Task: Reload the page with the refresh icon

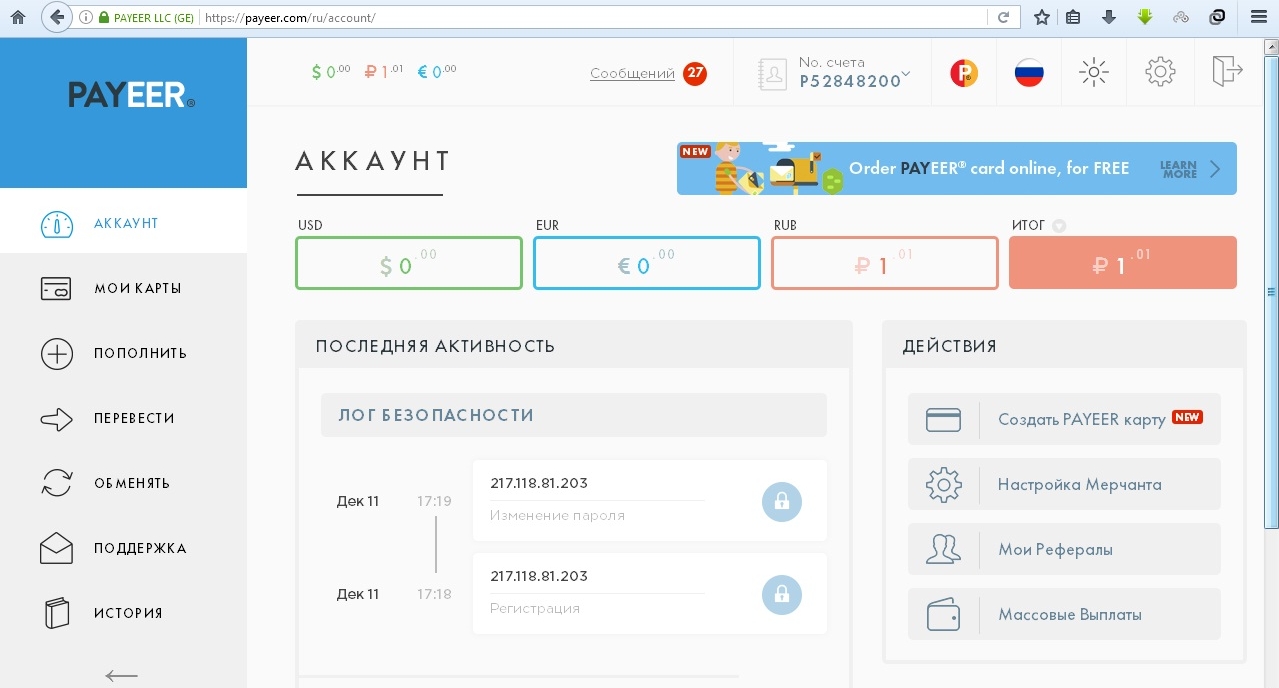Action: (1003, 17)
